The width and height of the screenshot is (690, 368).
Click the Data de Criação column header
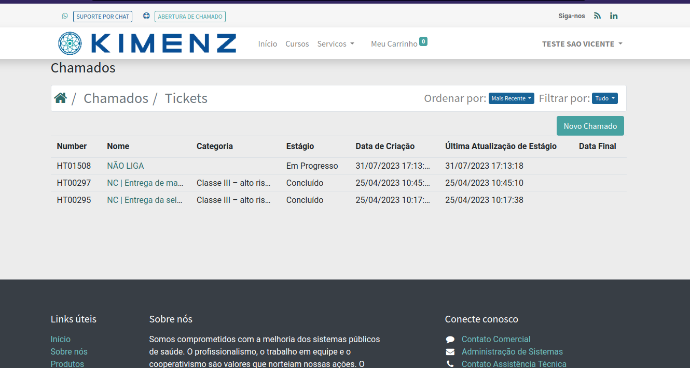point(385,146)
